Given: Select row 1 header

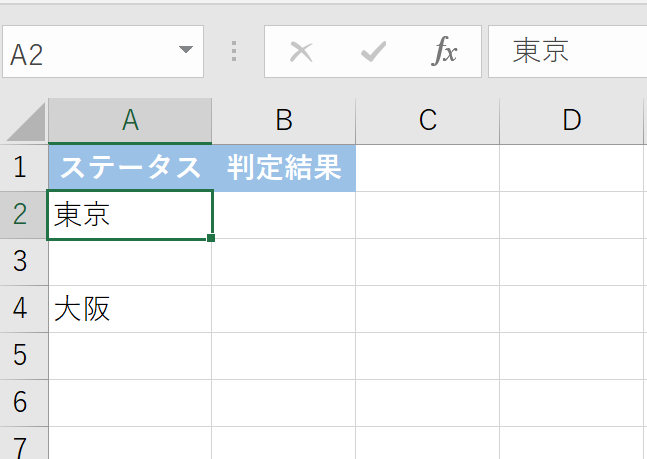Looking at the screenshot, I should [21, 168].
